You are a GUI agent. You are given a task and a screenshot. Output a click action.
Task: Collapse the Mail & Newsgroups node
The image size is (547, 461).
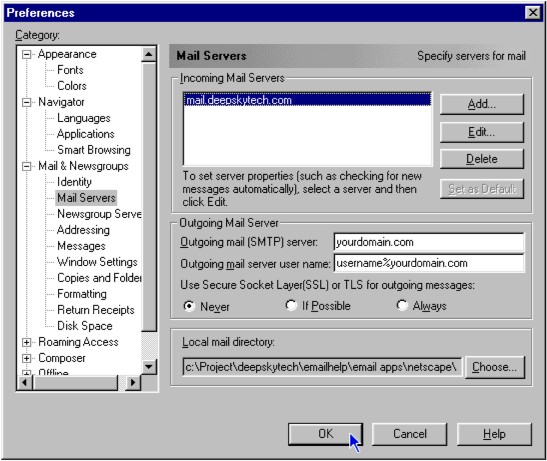(x=26, y=166)
